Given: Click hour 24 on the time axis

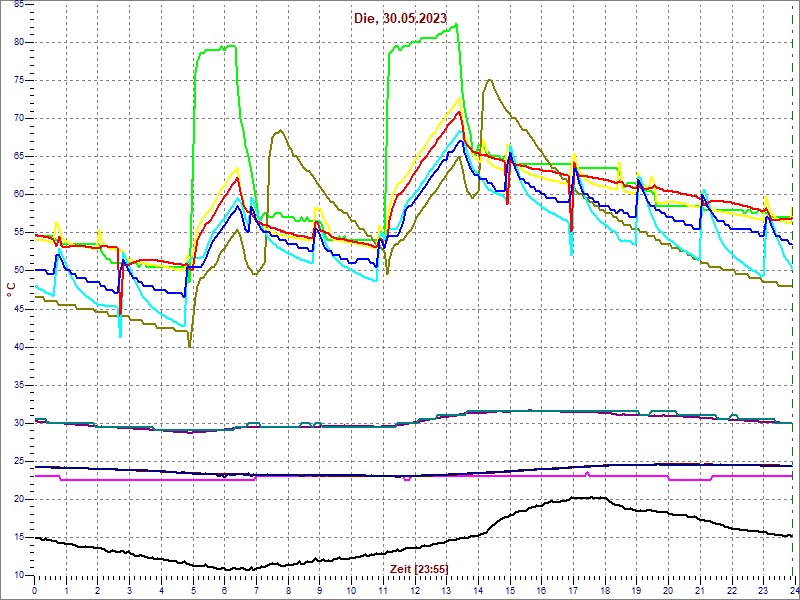Looking at the screenshot, I should click(x=794, y=588).
